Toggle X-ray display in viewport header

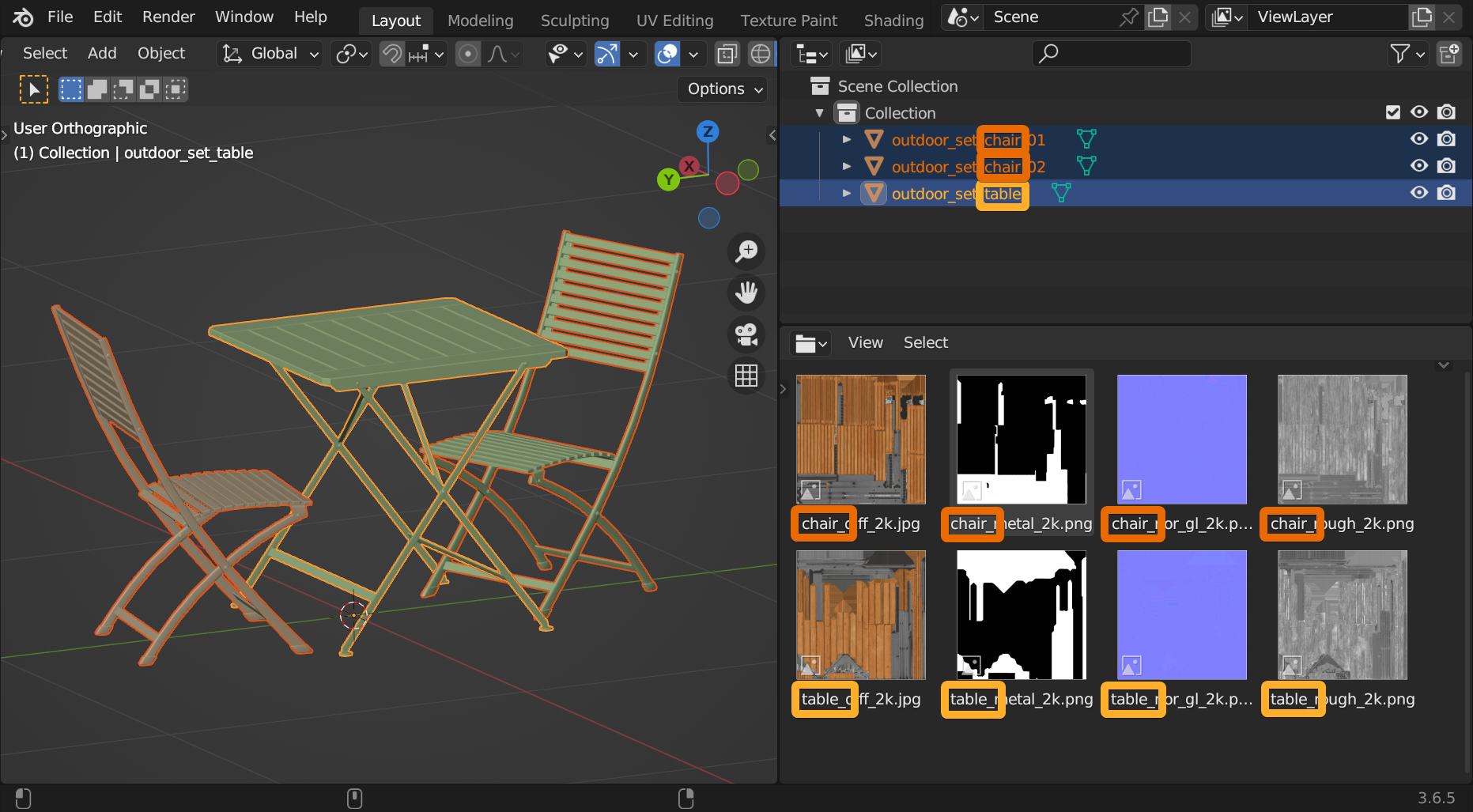(x=726, y=54)
